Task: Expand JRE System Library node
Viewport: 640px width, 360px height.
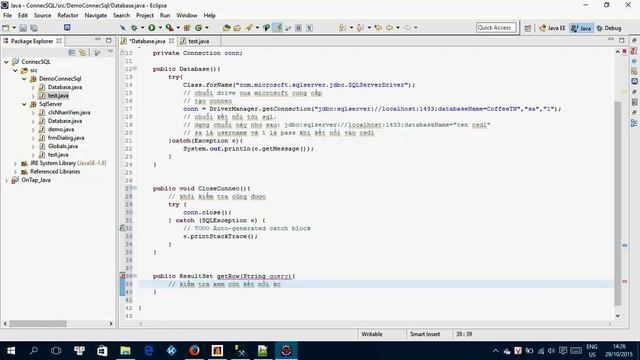Action: 15,163
